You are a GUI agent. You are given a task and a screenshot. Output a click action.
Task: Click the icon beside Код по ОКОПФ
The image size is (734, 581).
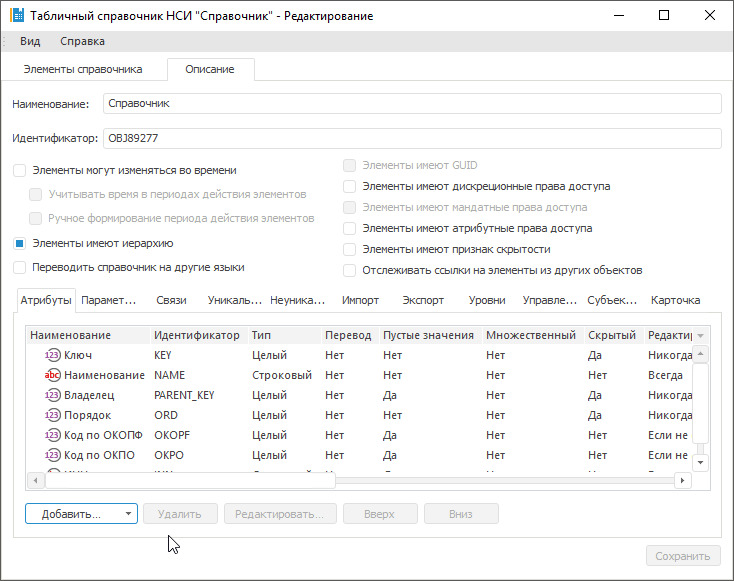tap(53, 435)
